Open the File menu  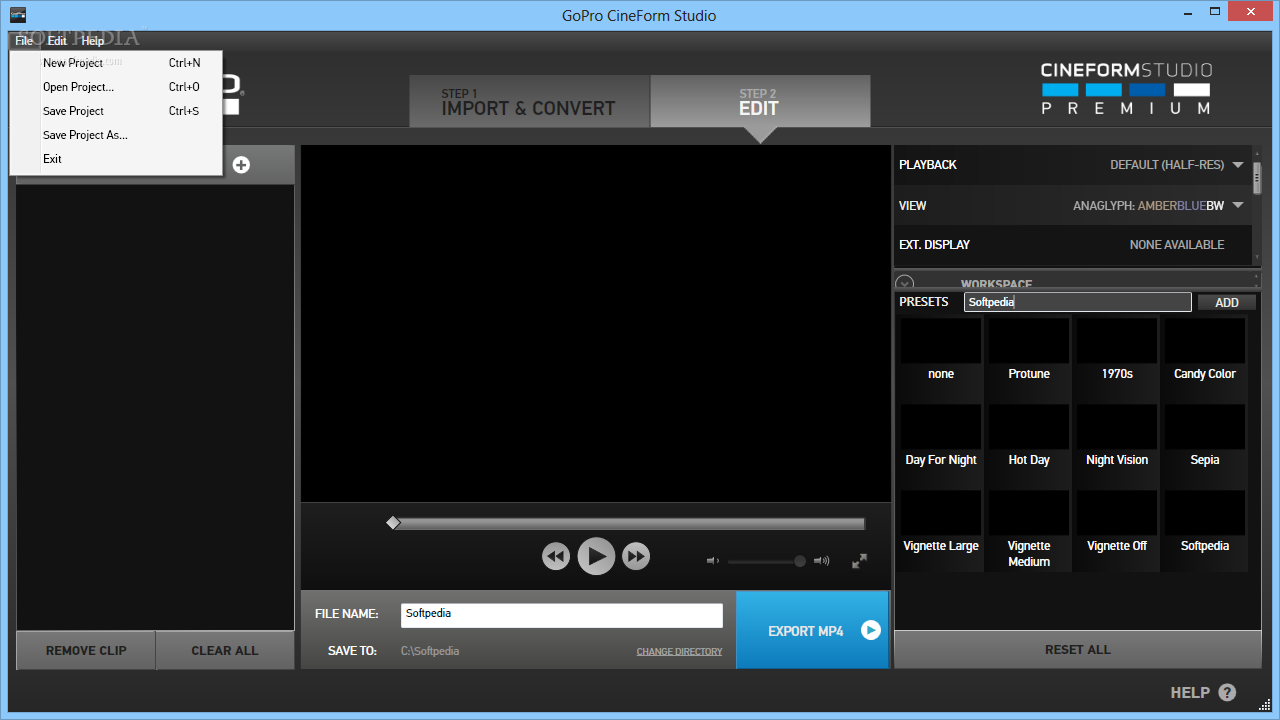pyautogui.click(x=24, y=41)
